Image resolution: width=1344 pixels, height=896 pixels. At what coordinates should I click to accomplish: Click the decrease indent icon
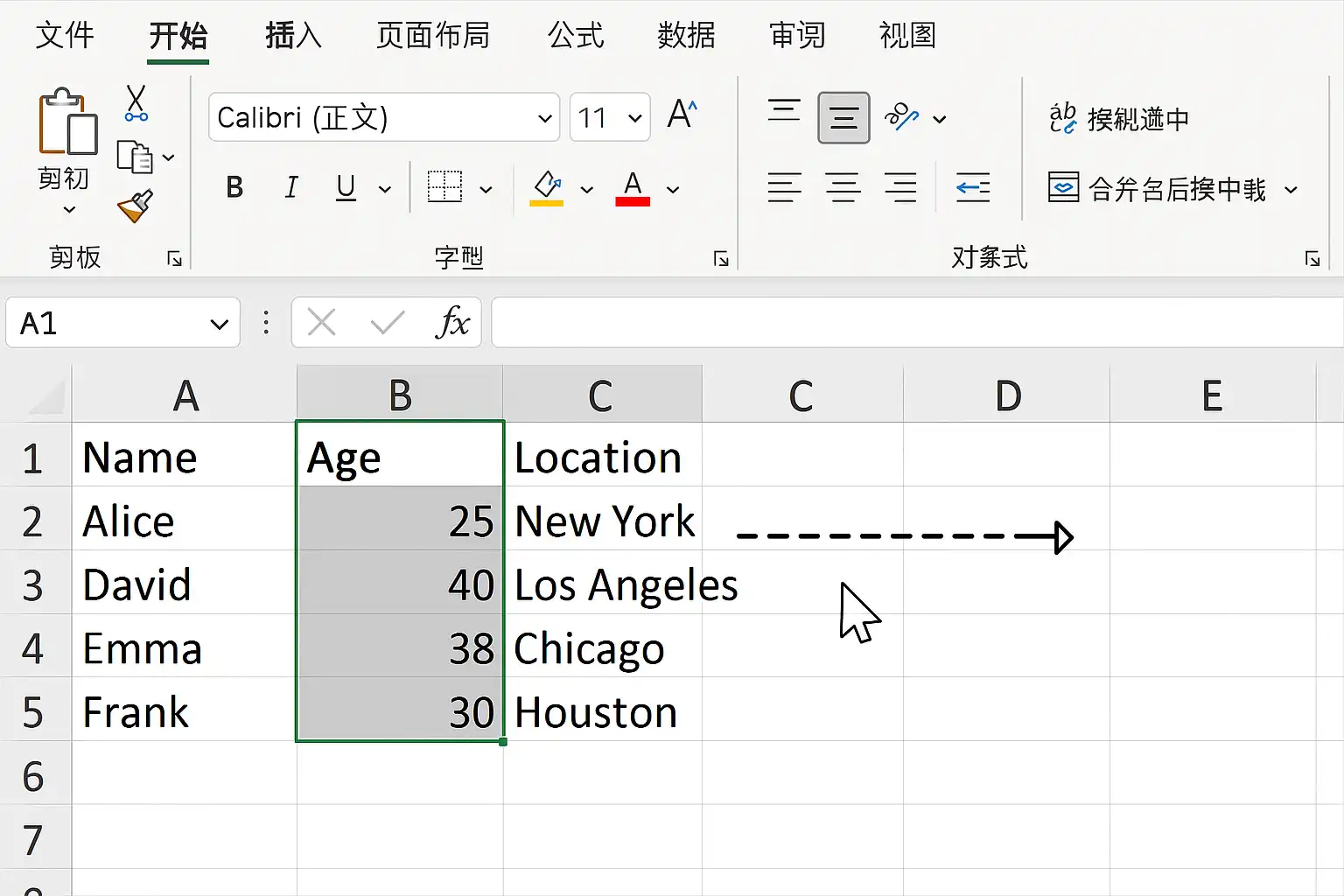tap(973, 187)
